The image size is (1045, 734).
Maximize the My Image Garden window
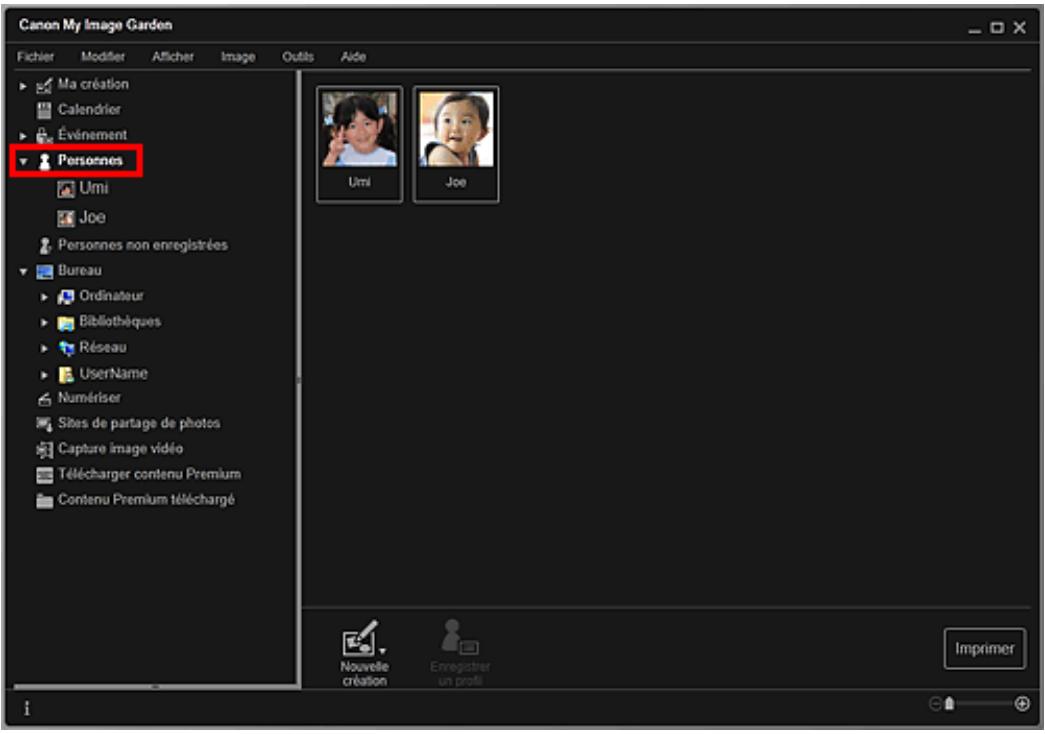tap(997, 28)
